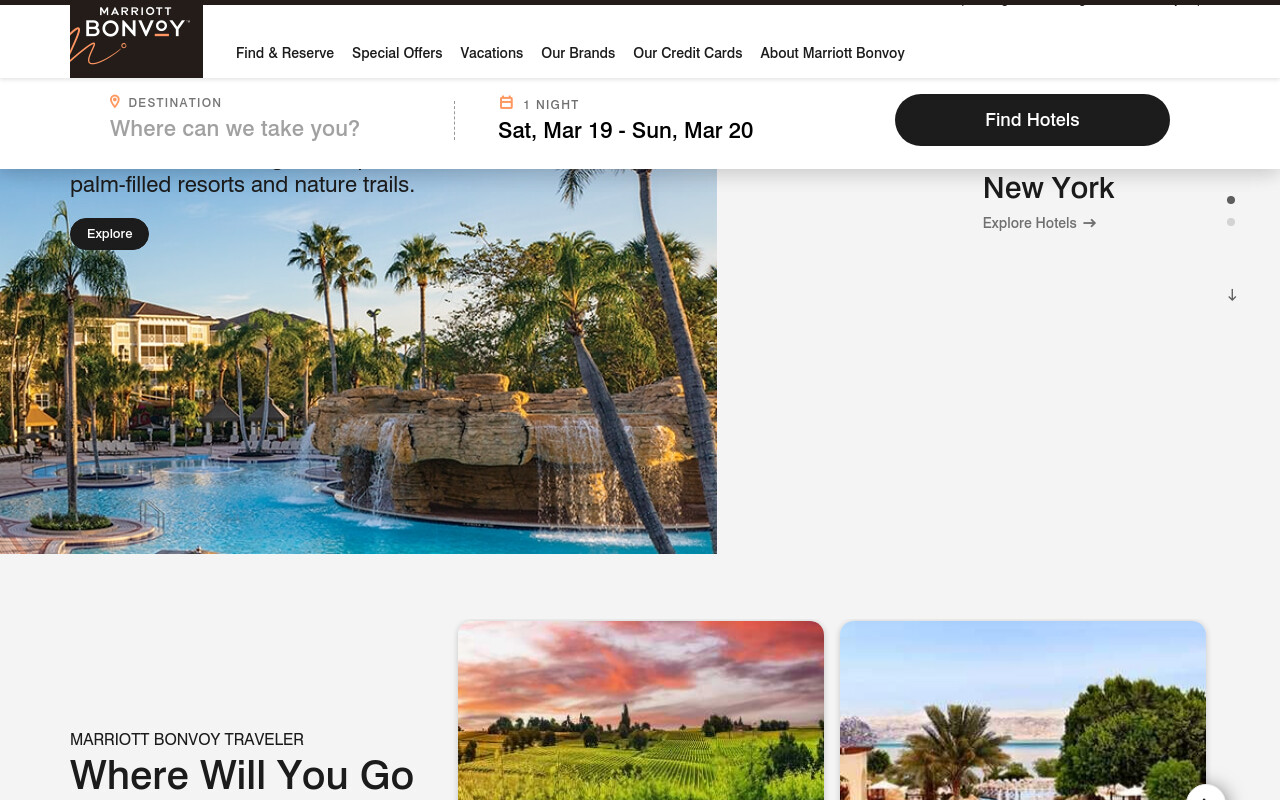Go to the Vacations menu item
This screenshot has width=1280, height=800.
click(492, 53)
